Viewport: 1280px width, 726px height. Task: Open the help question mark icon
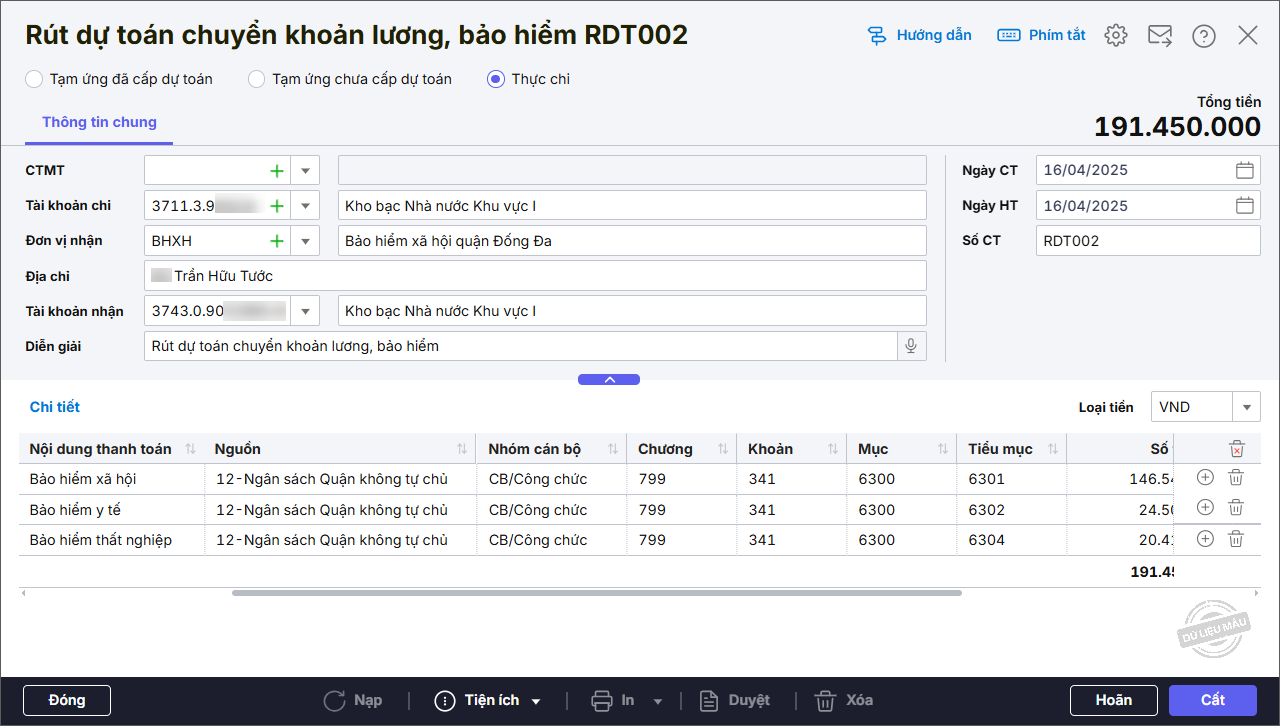(1203, 35)
